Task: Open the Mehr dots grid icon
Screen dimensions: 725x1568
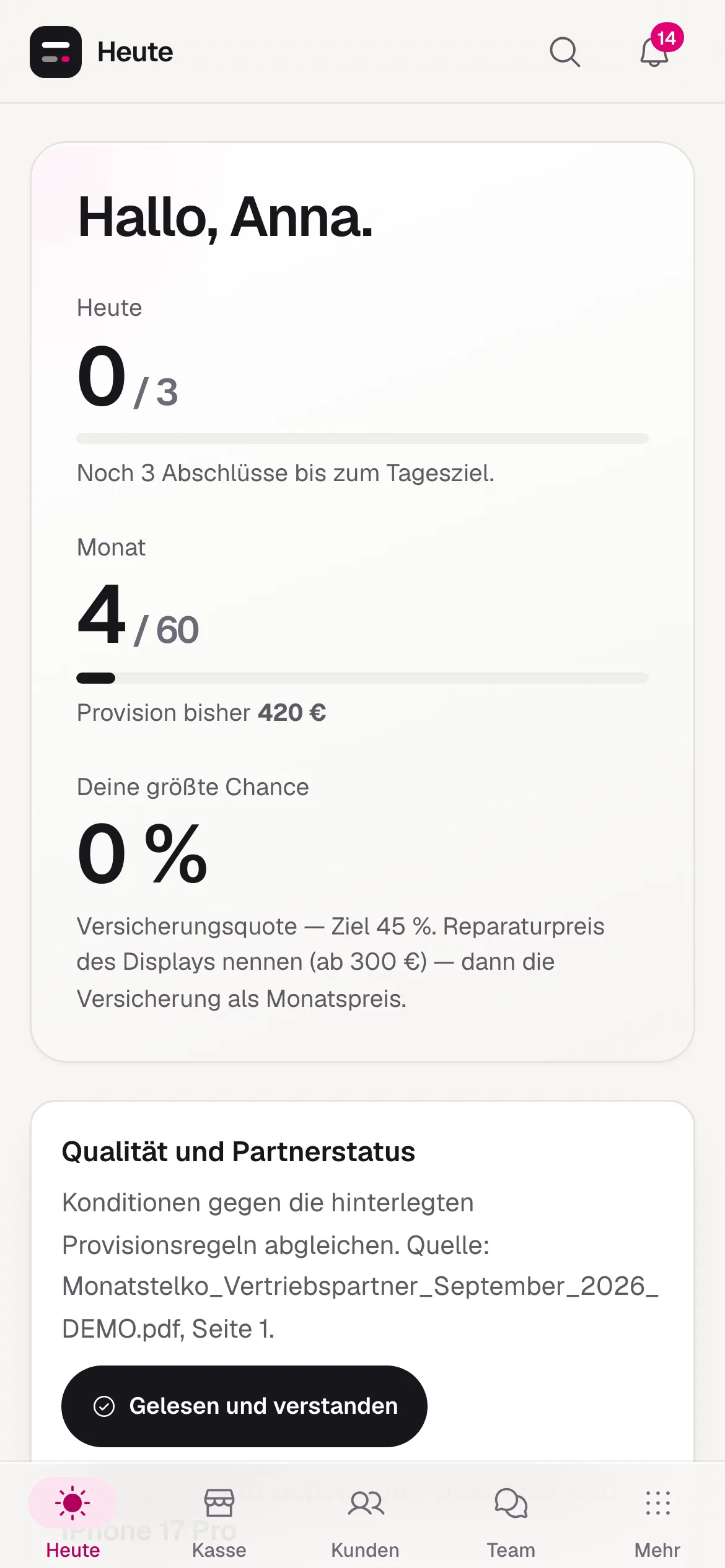Action: [657, 1503]
